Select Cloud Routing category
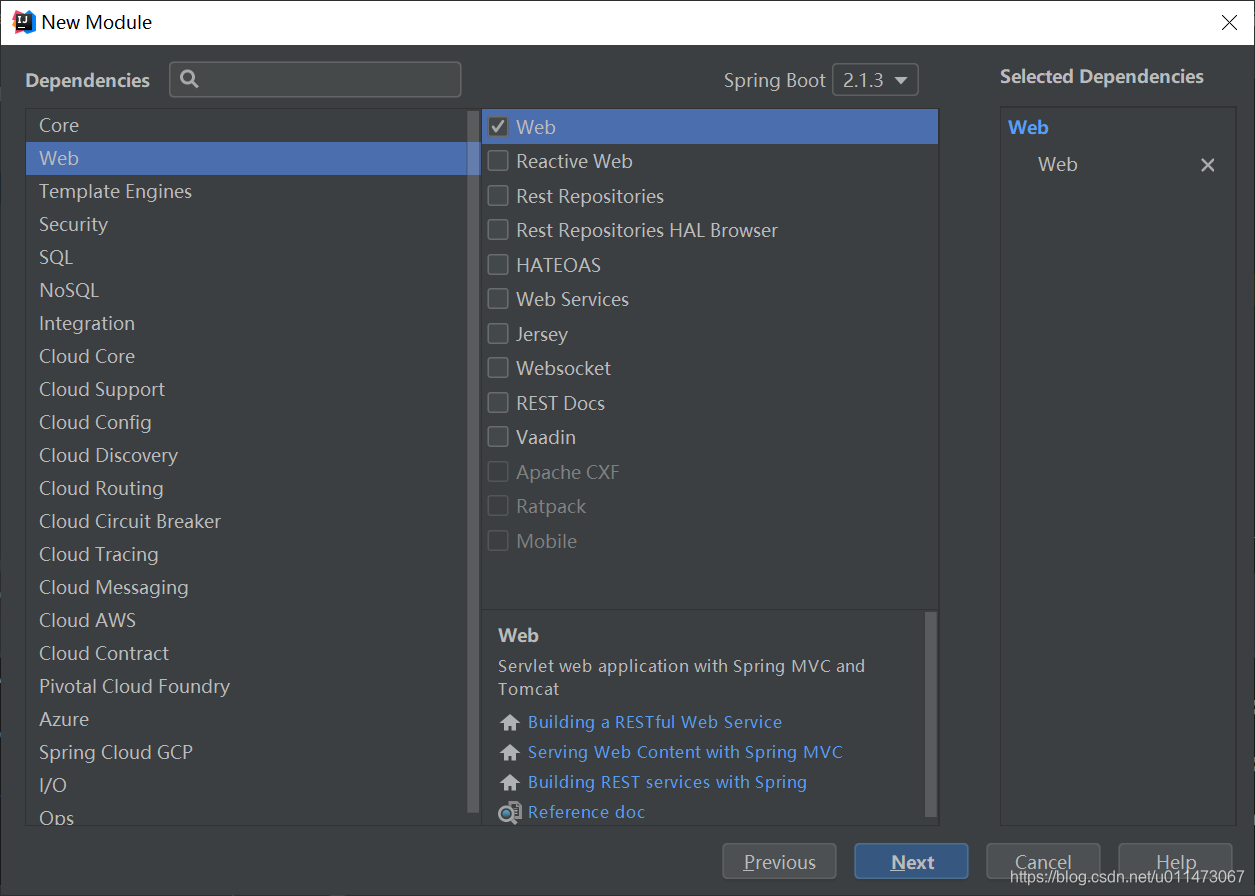The width and height of the screenshot is (1255, 896). (x=247, y=488)
